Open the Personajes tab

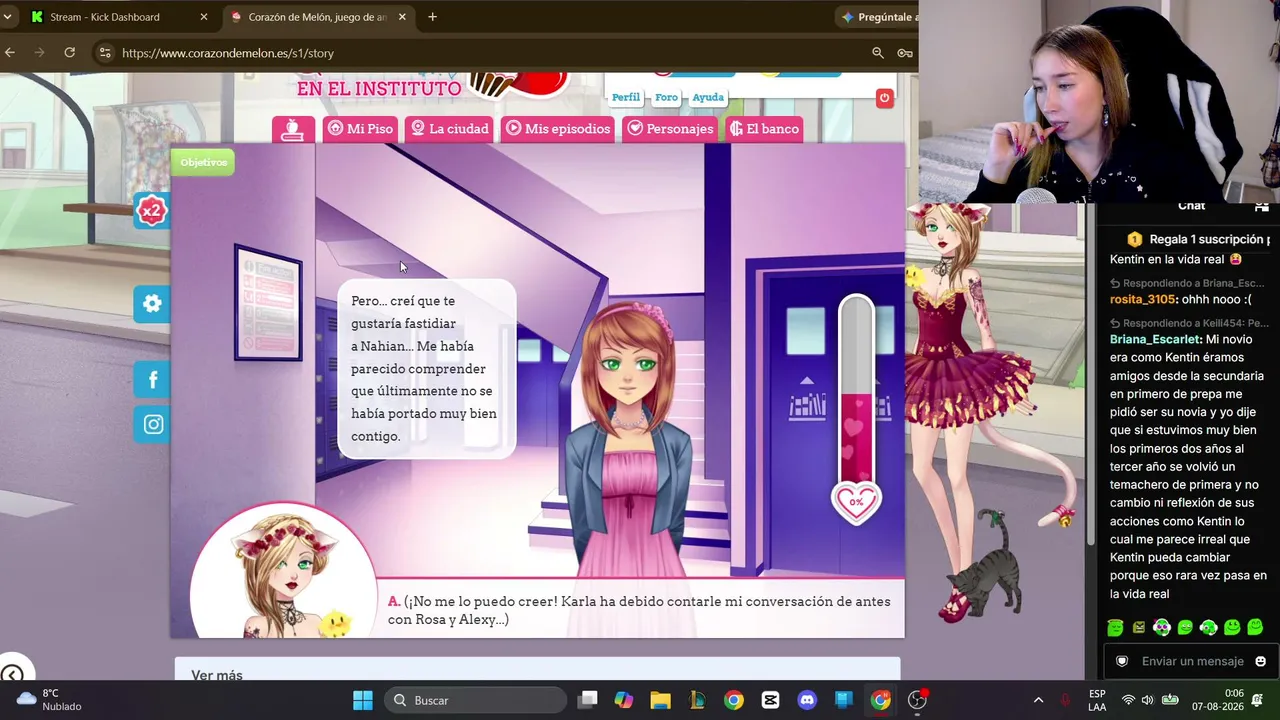coord(670,129)
